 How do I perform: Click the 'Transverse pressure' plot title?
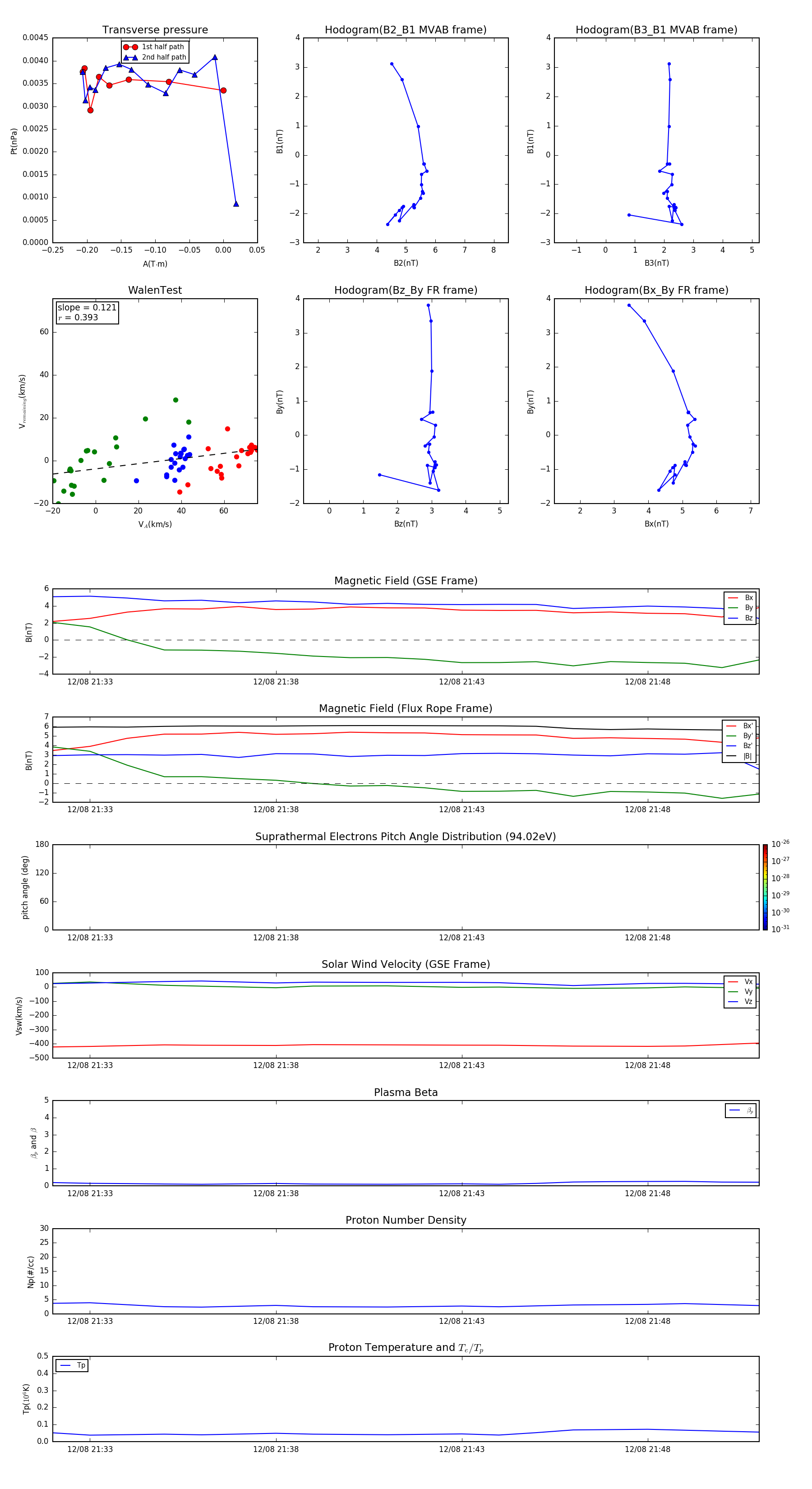coord(155,30)
